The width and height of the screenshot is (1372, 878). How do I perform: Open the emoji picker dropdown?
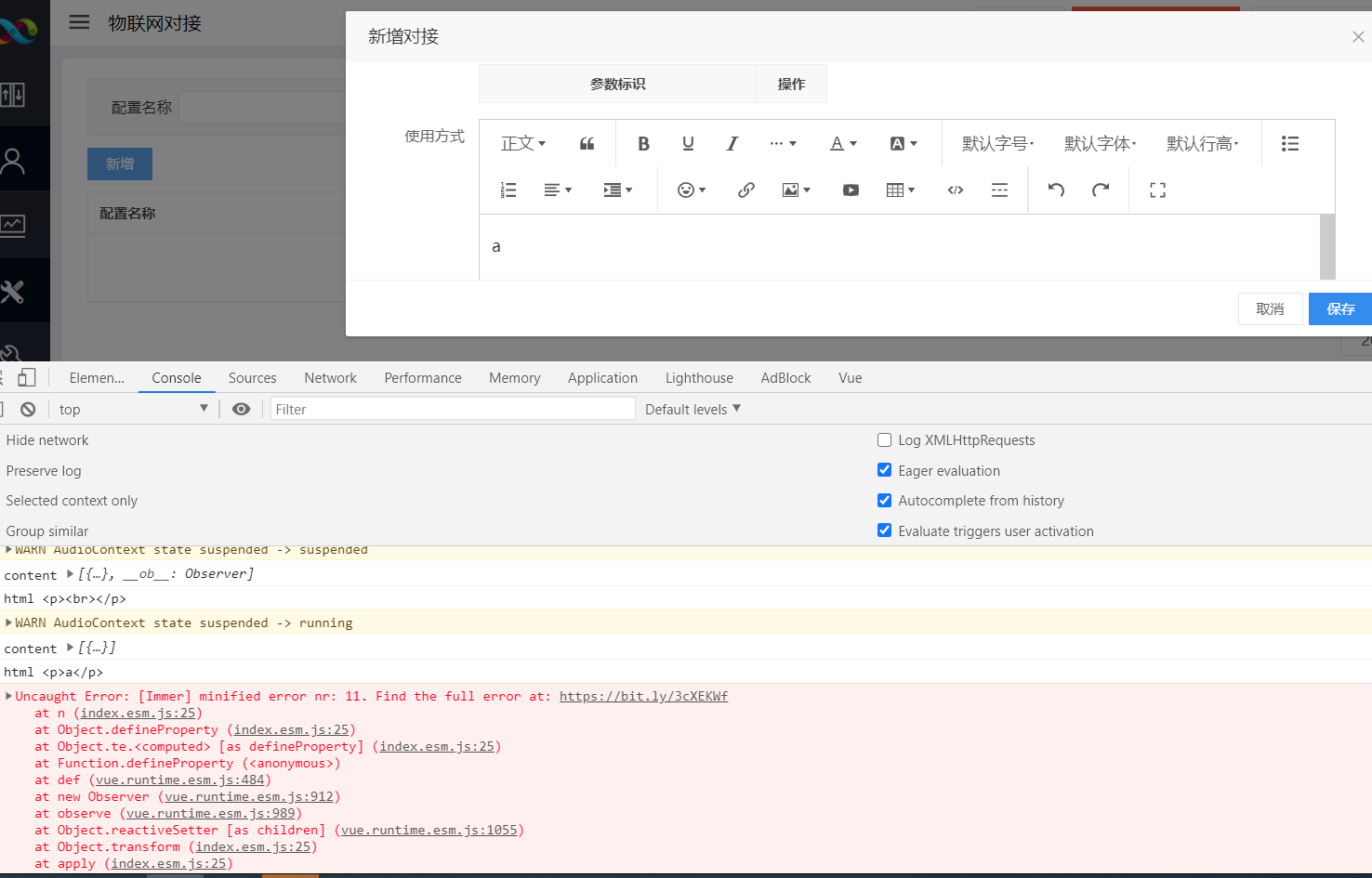(692, 190)
